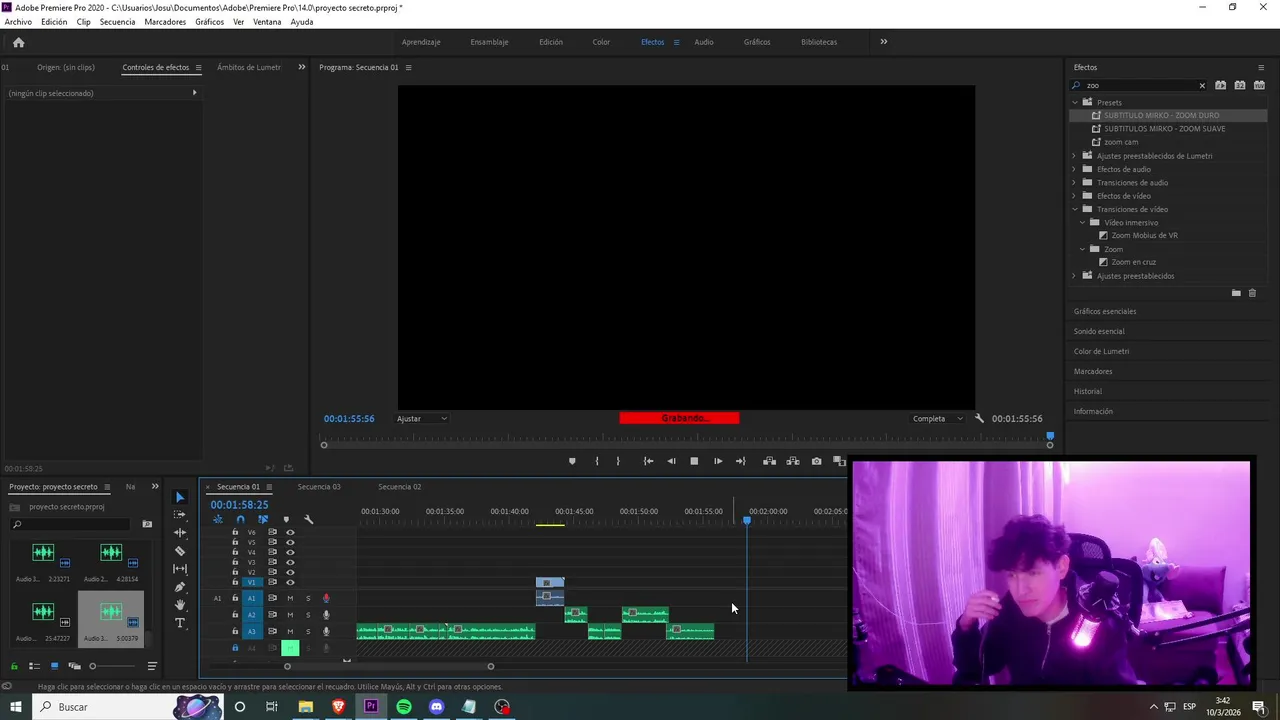Toggle Linked Selection in timeline

[x=263, y=519]
